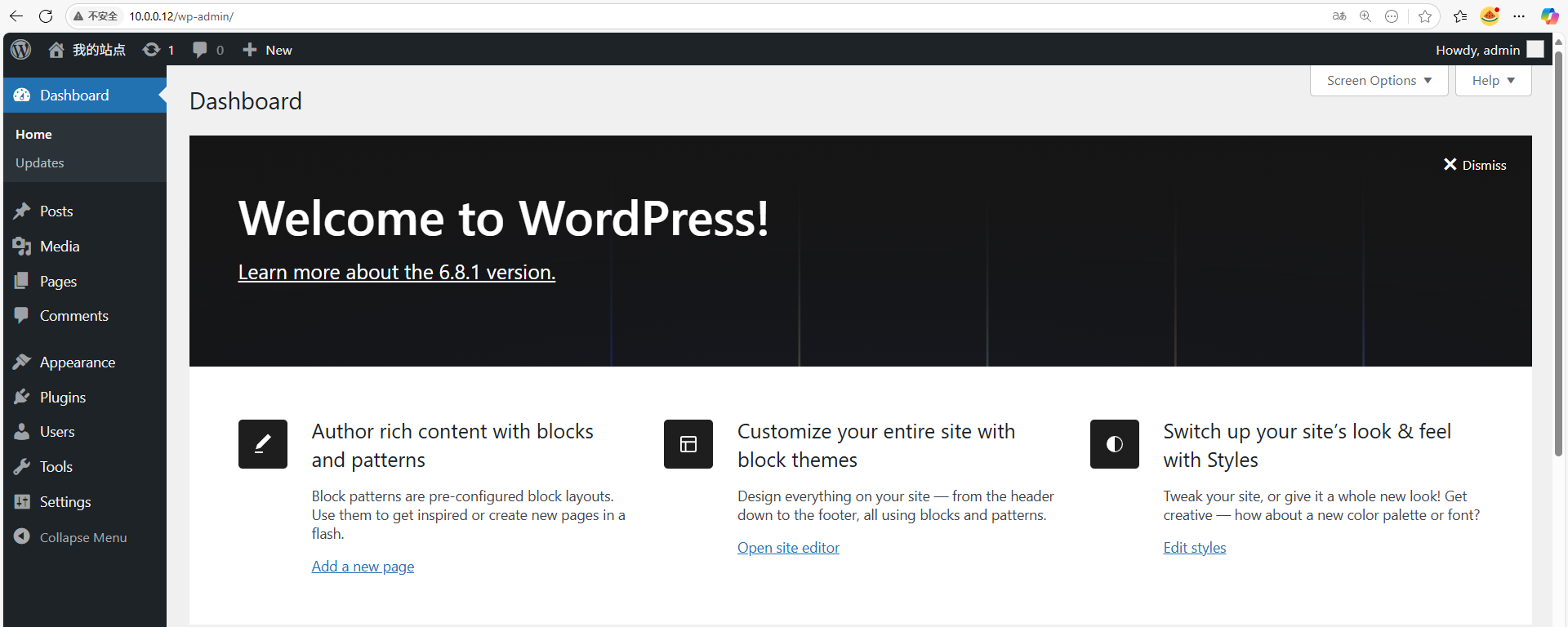Click the Tools wrench icon
The image size is (1568, 627).
22,467
